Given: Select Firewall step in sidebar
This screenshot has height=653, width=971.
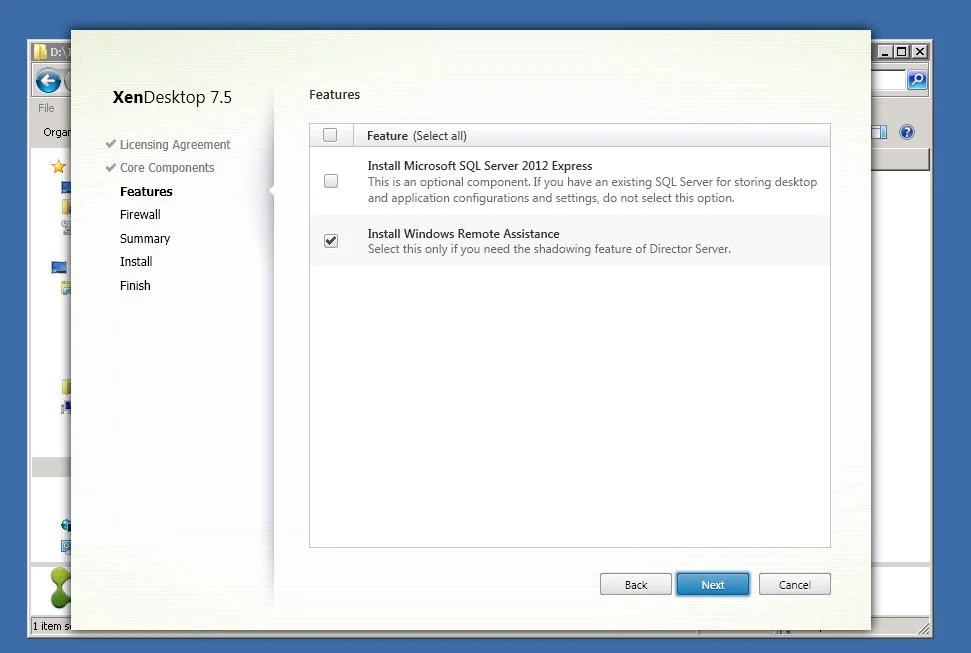Looking at the screenshot, I should coord(140,214).
